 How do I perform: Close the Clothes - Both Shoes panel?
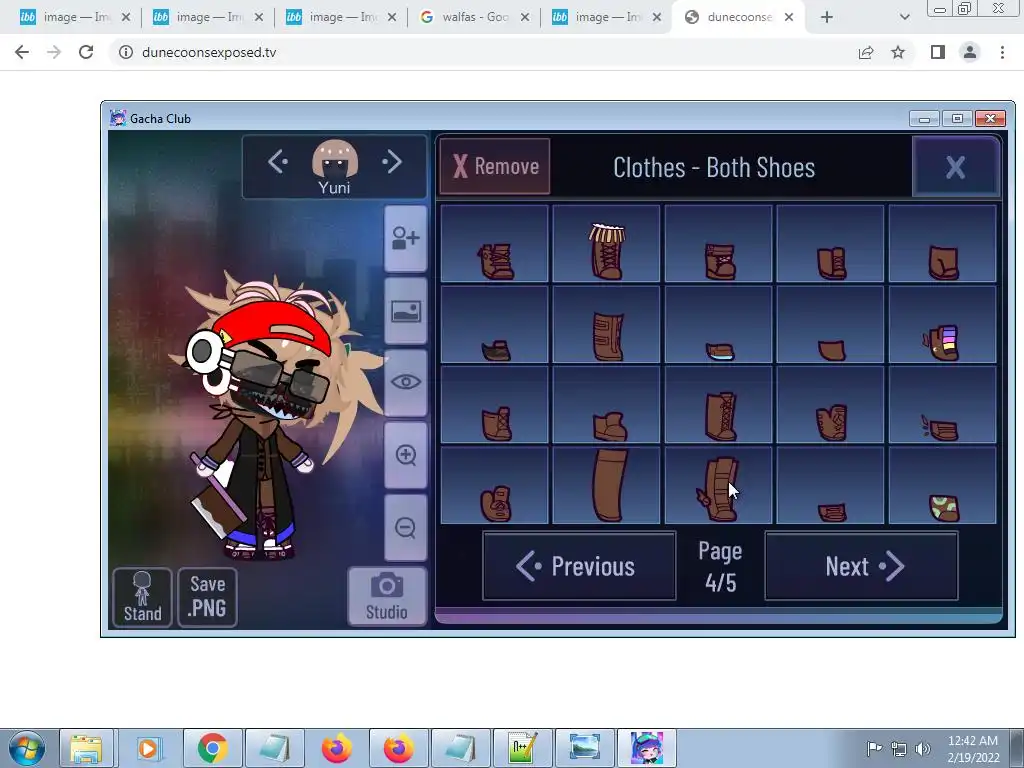pyautogui.click(x=955, y=167)
